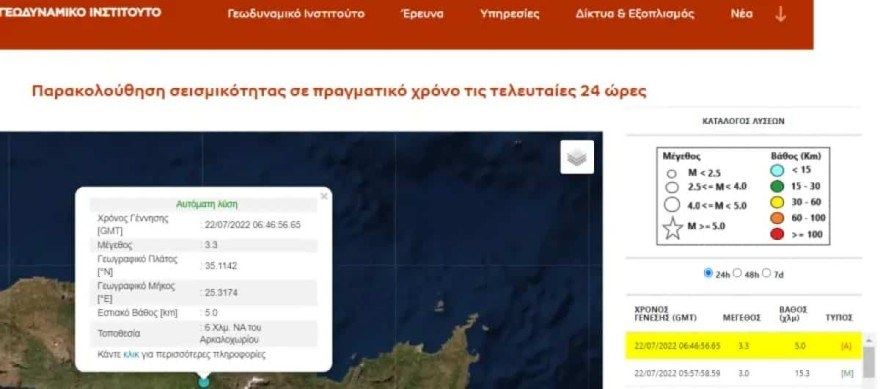Open the Γεωδυναμικό Ινστιτούτο menu
The height and width of the screenshot is (389, 880).
point(296,14)
